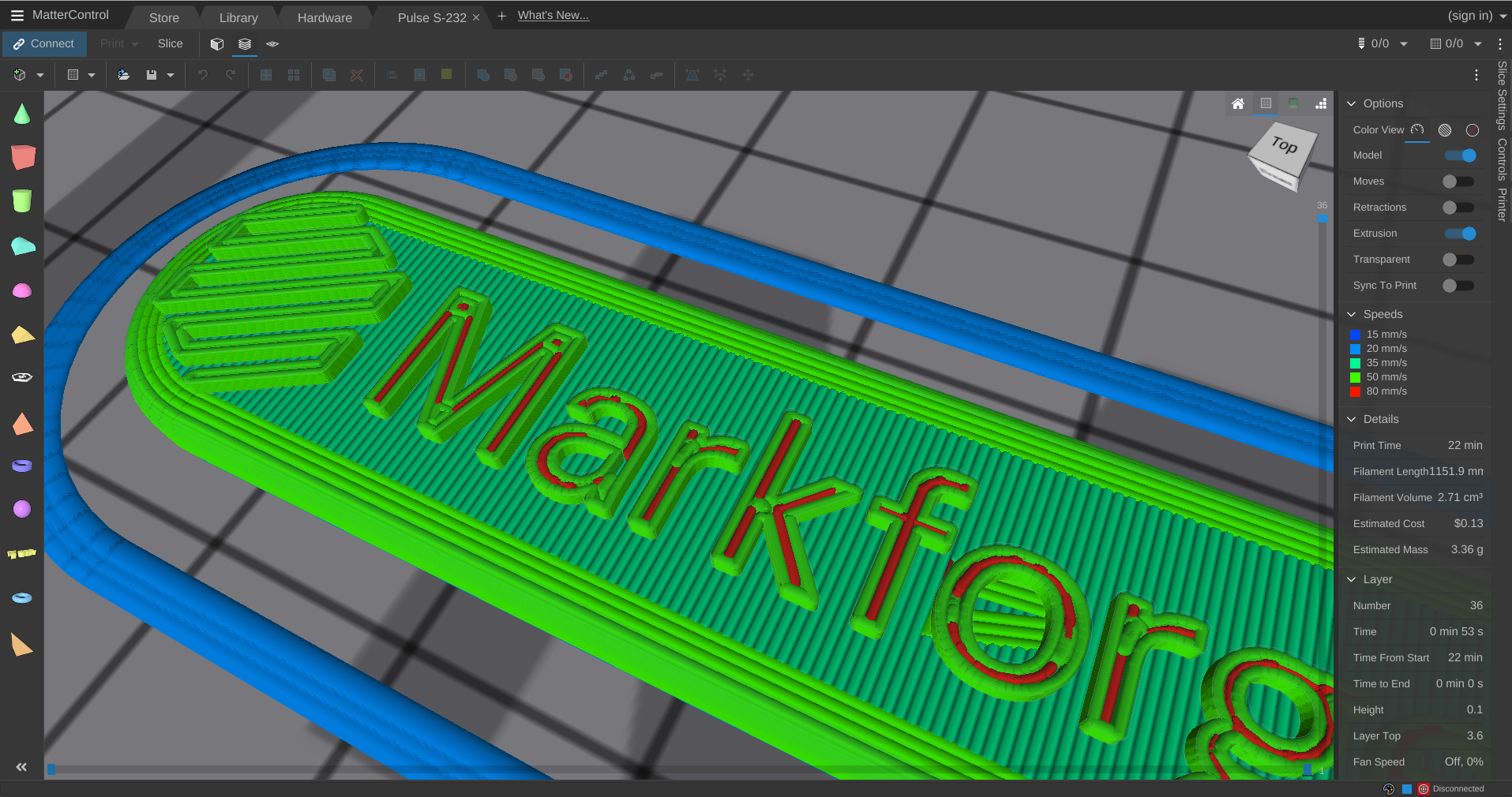This screenshot has width=1512, height=797.
Task: Add the red cube primitive
Action: (23, 157)
